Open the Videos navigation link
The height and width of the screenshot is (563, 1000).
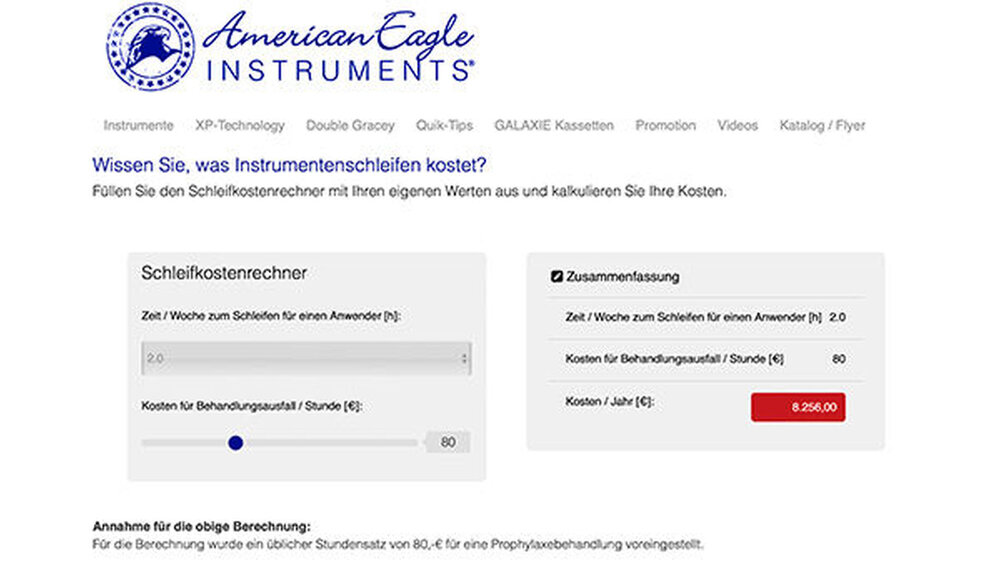[737, 125]
